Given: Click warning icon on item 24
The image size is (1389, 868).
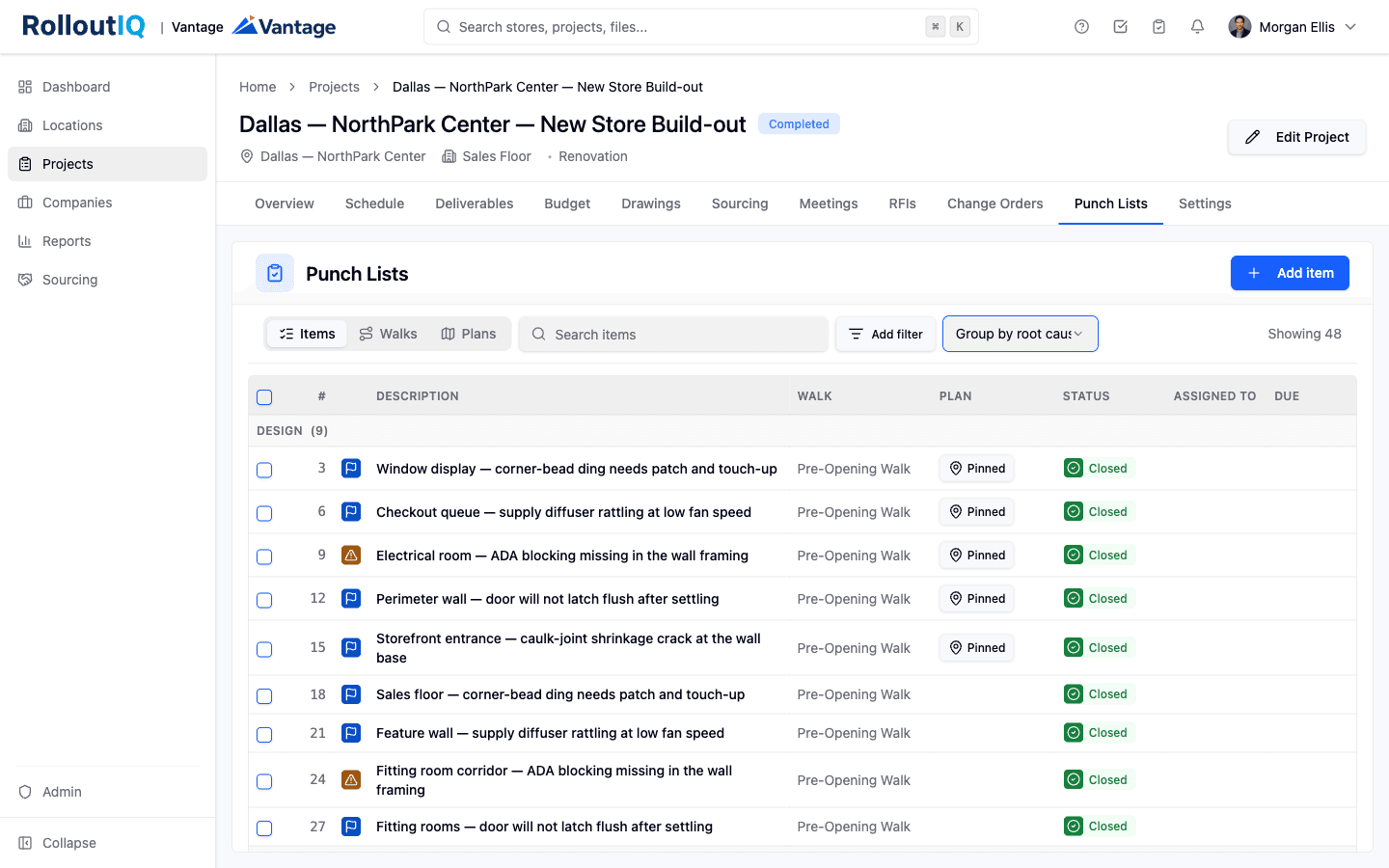Looking at the screenshot, I should click(351, 779).
